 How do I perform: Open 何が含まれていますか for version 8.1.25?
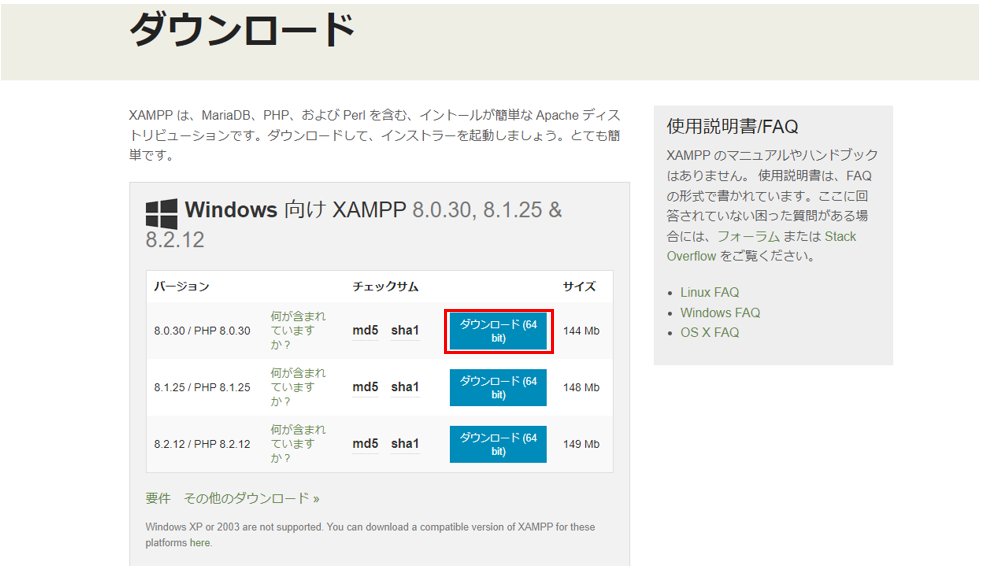click(x=298, y=387)
